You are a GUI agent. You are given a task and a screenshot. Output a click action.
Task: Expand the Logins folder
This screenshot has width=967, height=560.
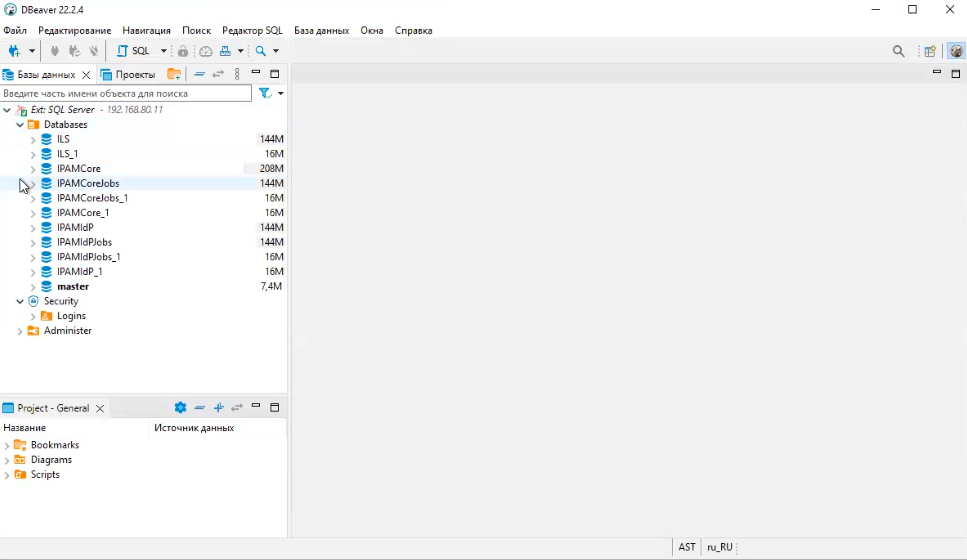click(x=33, y=316)
